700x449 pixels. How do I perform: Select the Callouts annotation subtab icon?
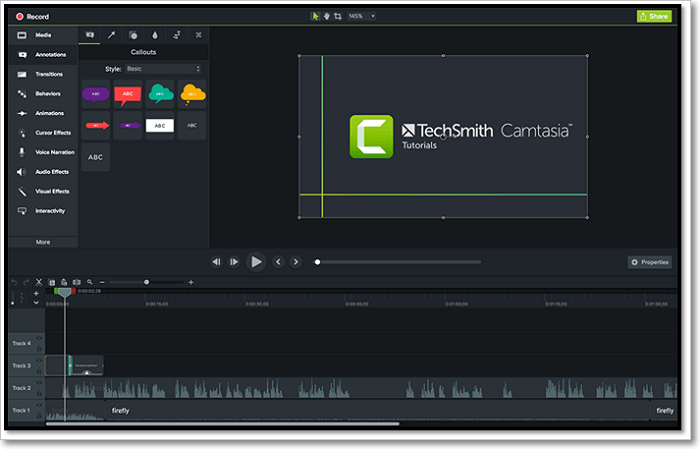pos(89,35)
